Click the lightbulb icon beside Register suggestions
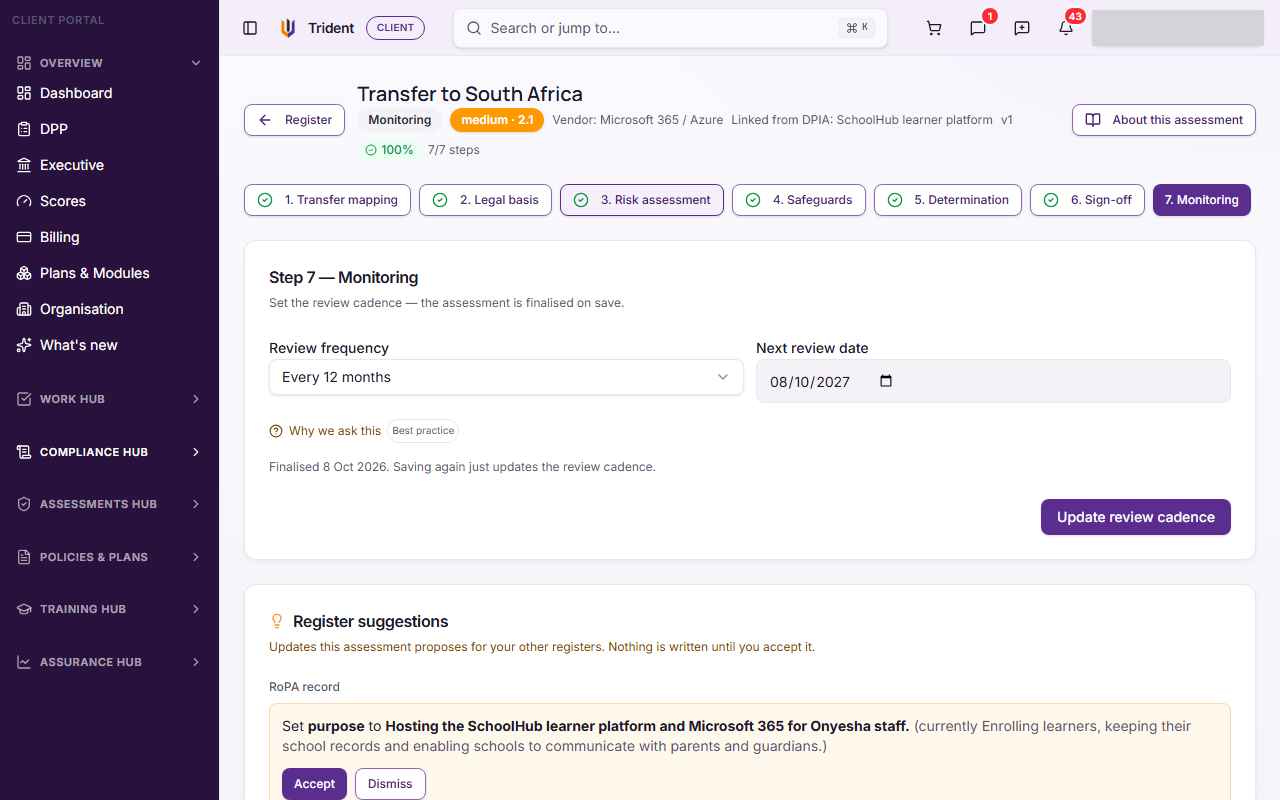This screenshot has width=1280, height=800. [x=278, y=621]
